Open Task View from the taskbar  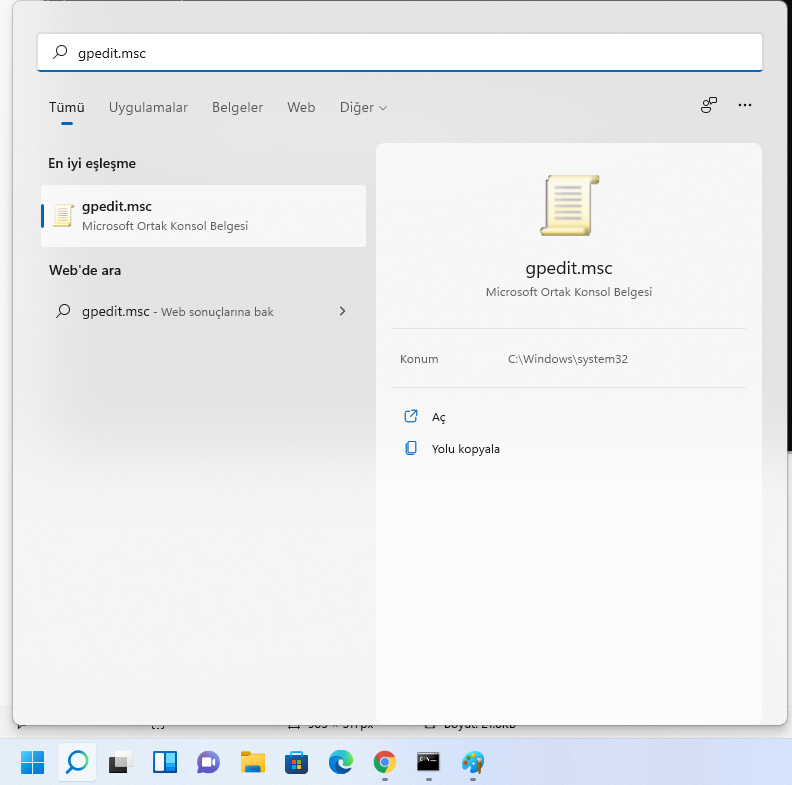click(x=120, y=762)
